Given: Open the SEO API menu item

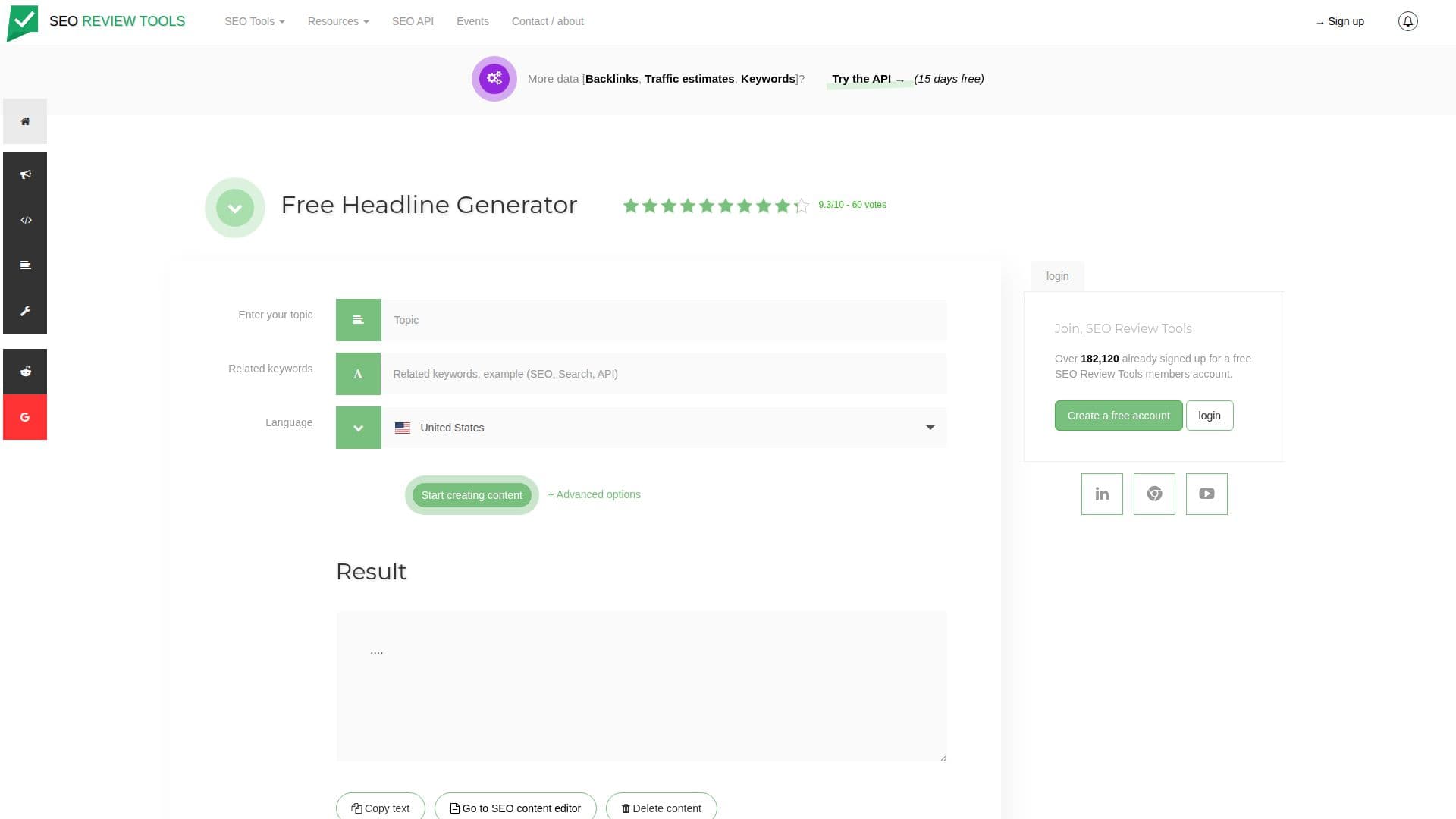Looking at the screenshot, I should click(413, 21).
